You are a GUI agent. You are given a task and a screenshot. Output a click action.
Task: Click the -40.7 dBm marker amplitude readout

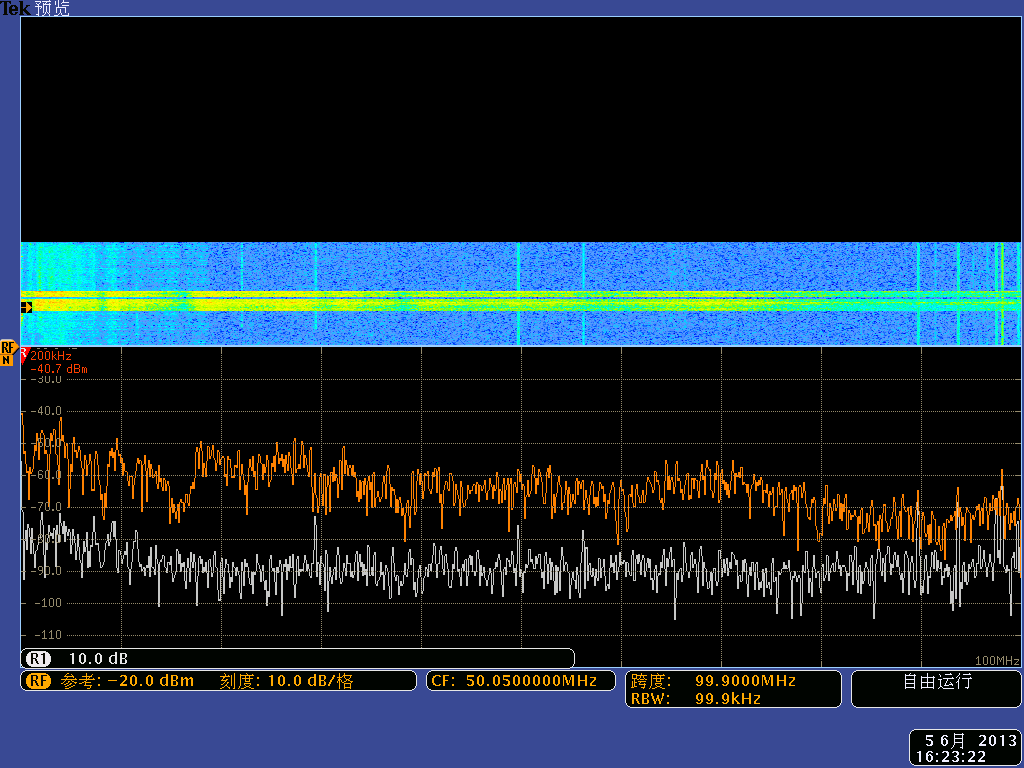(x=59, y=369)
